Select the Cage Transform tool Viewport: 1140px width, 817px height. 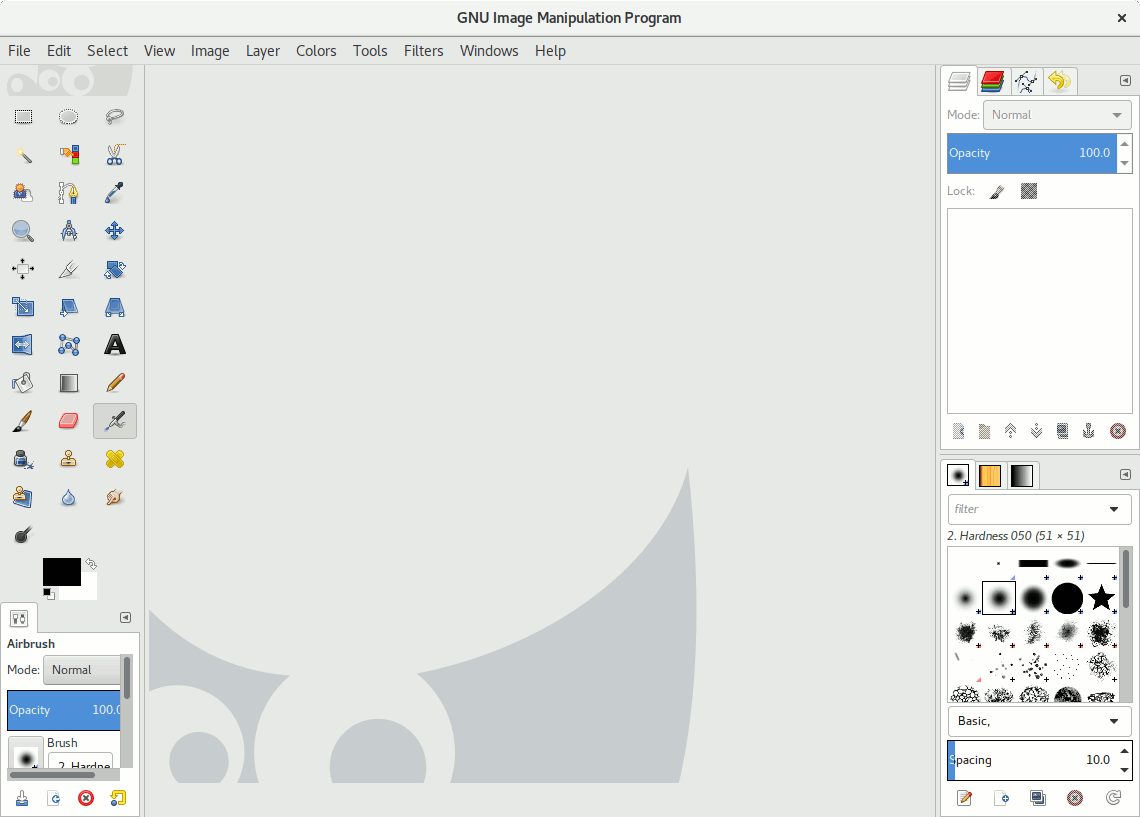pyautogui.click(x=68, y=345)
